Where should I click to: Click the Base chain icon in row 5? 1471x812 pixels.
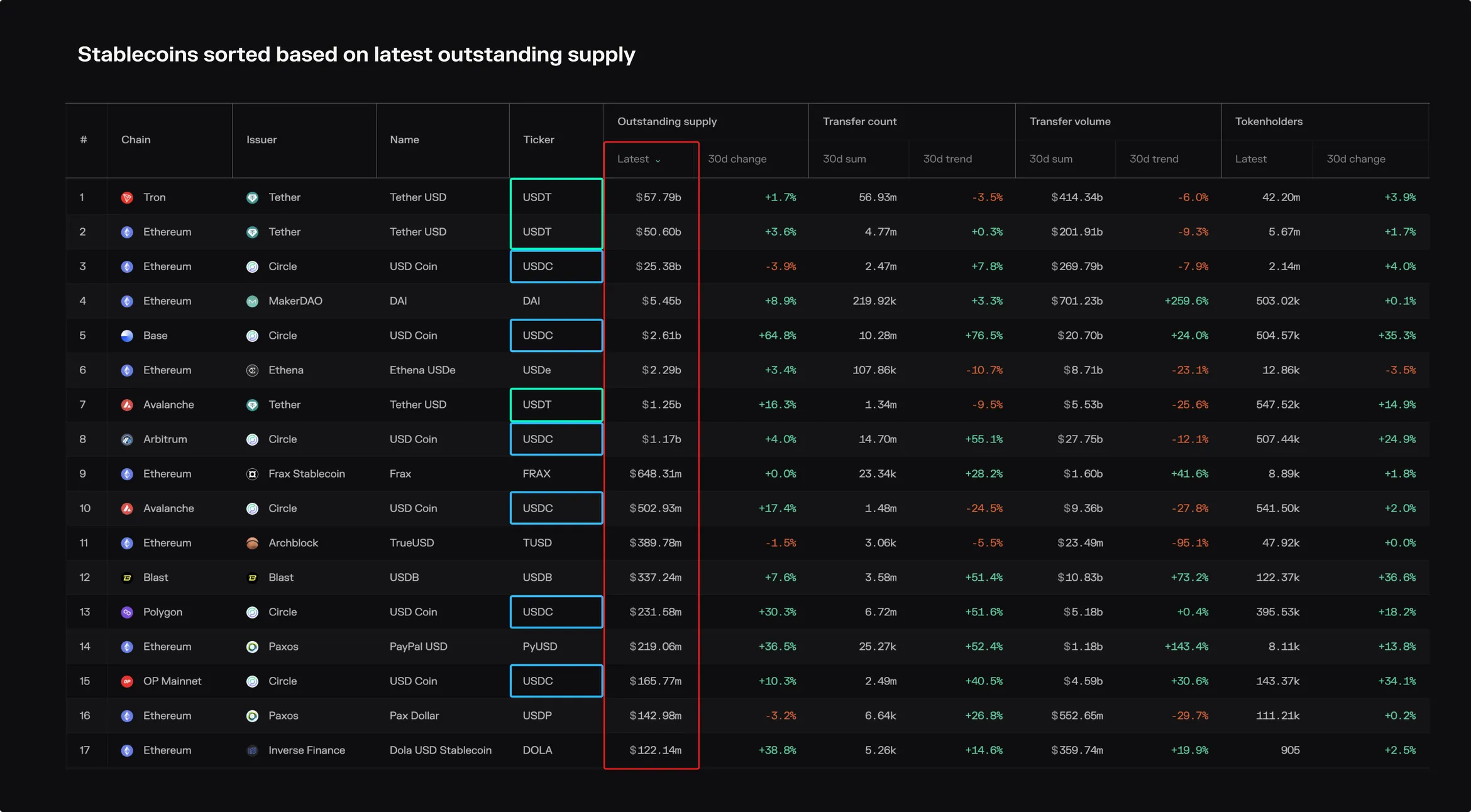(127, 336)
